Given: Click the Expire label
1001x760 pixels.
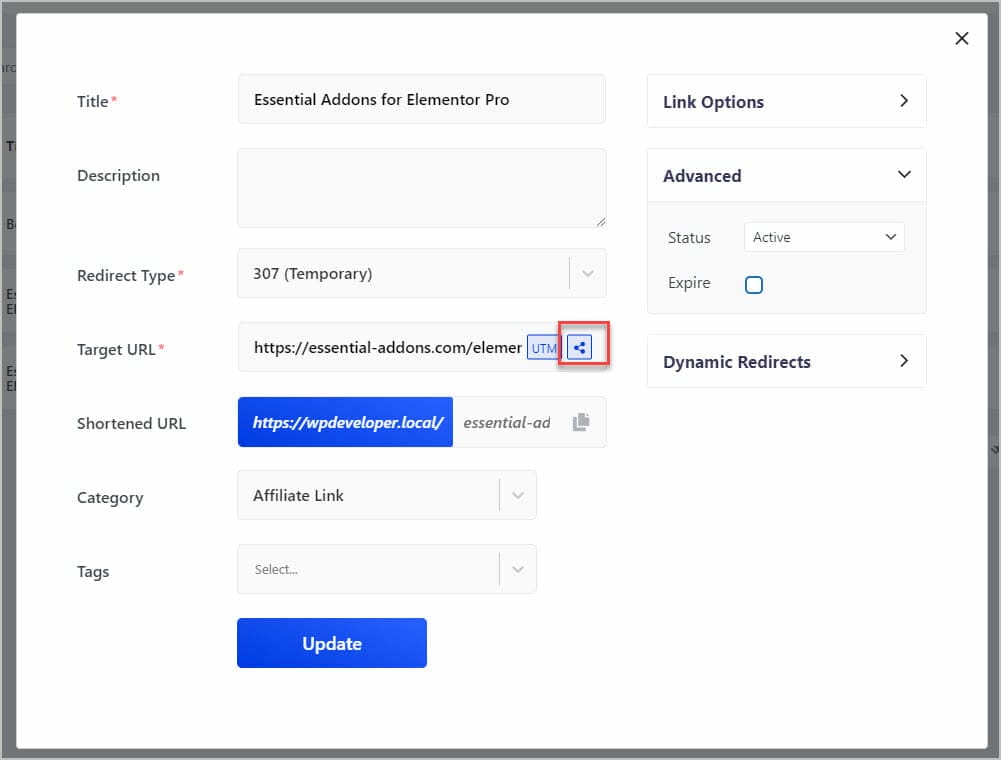Looking at the screenshot, I should point(689,283).
